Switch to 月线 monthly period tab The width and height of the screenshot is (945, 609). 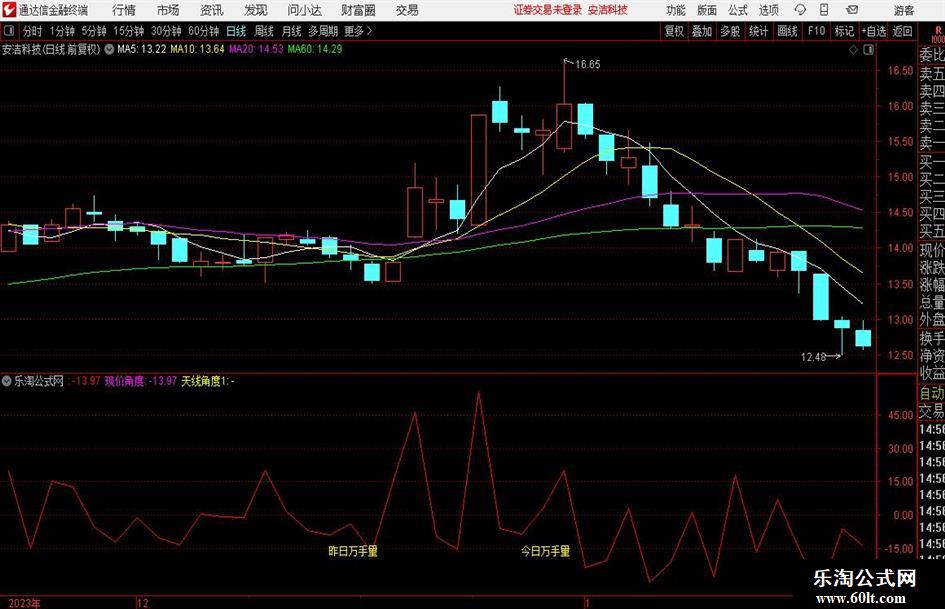[x=291, y=31]
